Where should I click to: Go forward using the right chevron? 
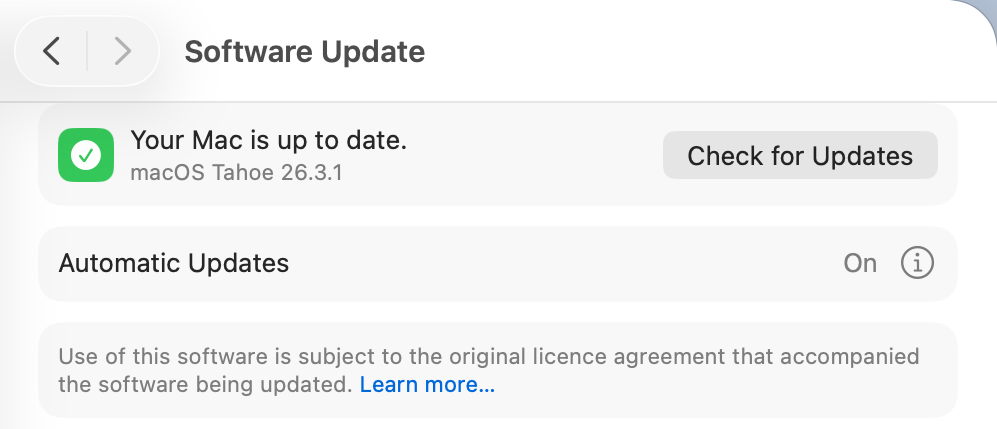[122, 51]
